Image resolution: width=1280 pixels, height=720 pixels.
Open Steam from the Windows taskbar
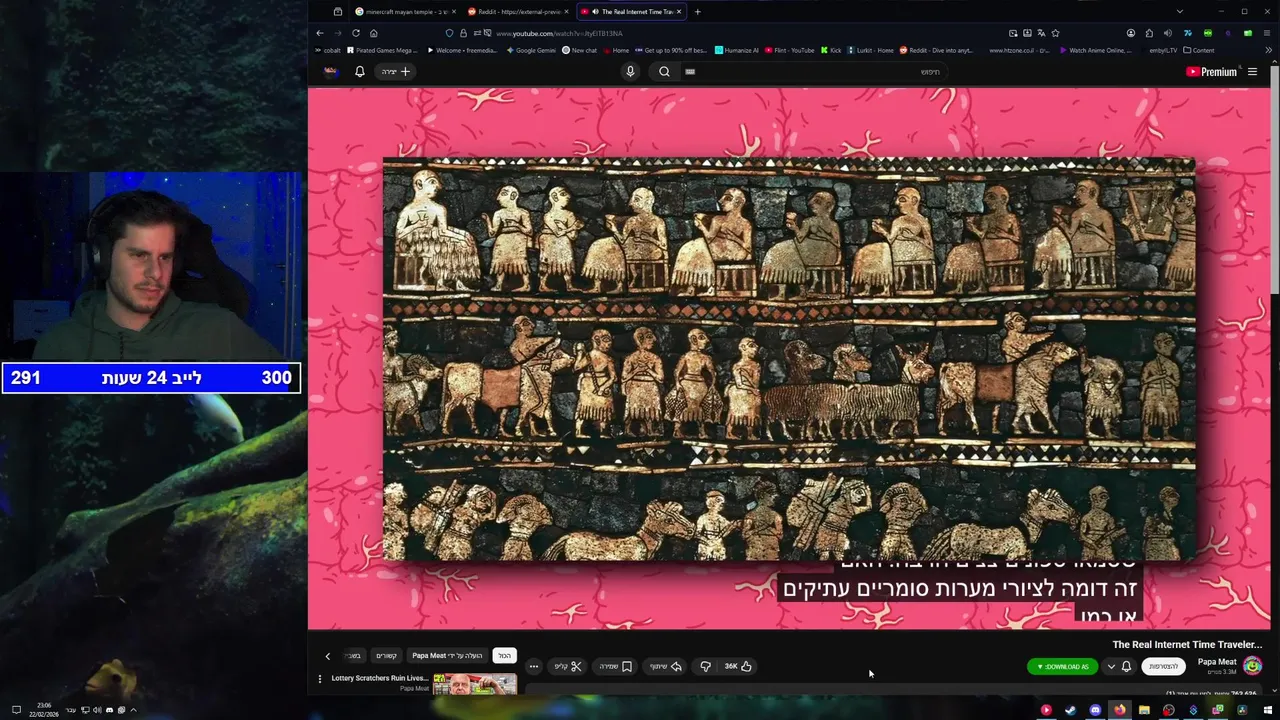(x=1070, y=710)
